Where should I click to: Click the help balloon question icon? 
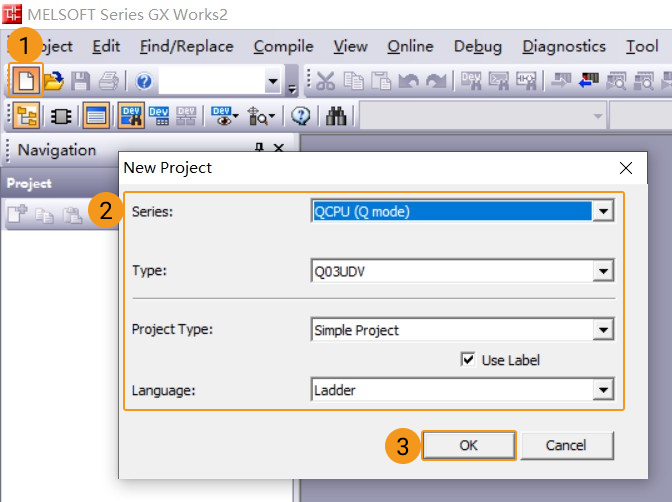(301, 116)
